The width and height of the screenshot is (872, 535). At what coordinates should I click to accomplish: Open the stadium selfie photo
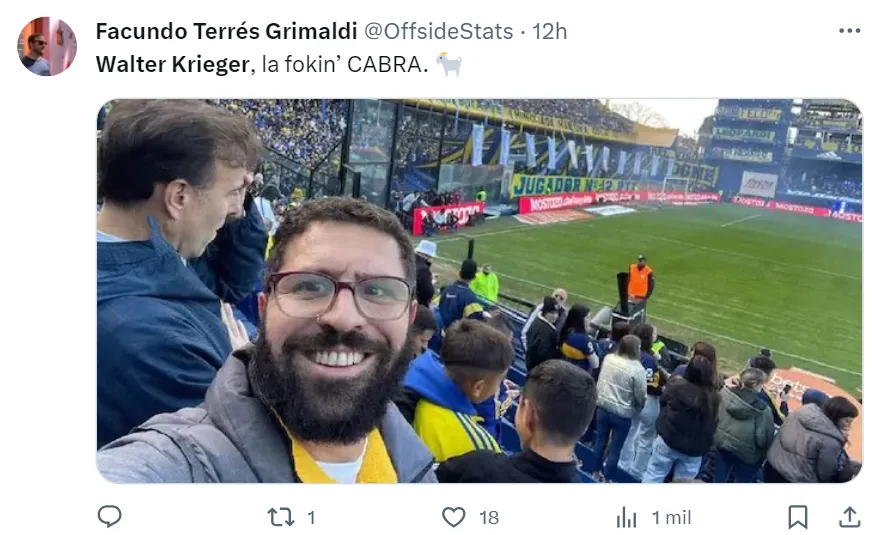479,291
